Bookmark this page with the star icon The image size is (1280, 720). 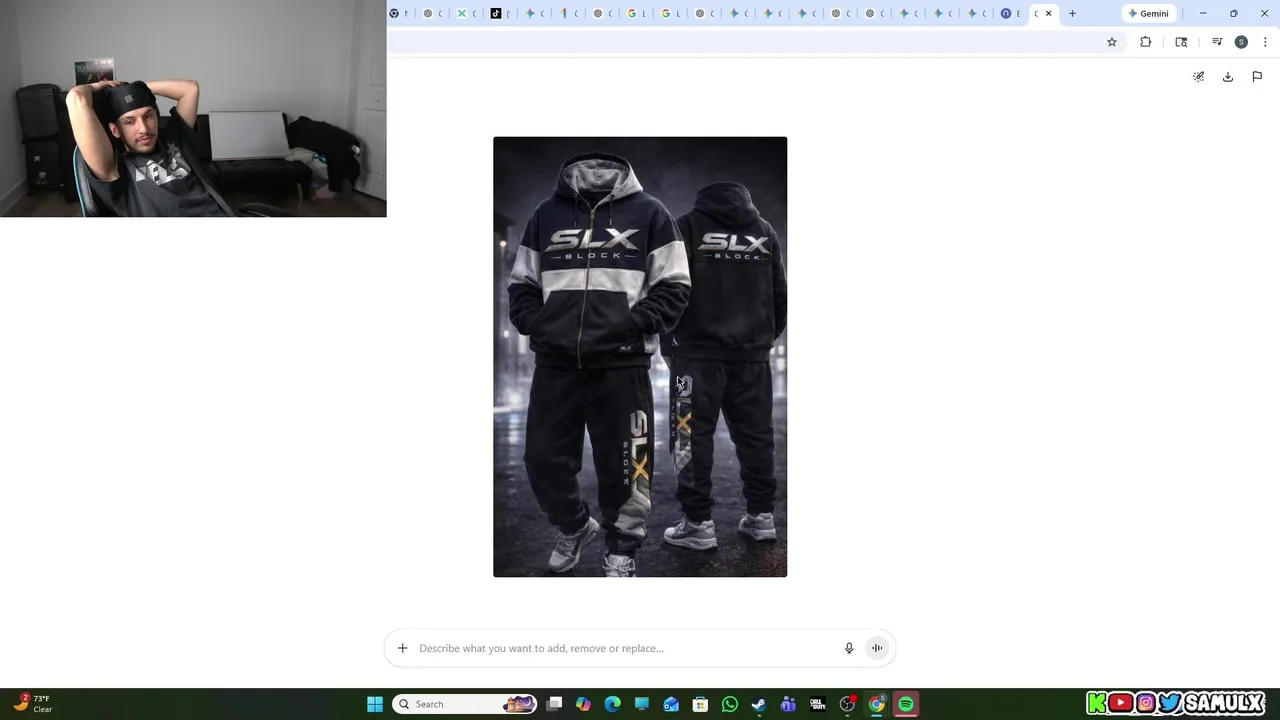1112,42
